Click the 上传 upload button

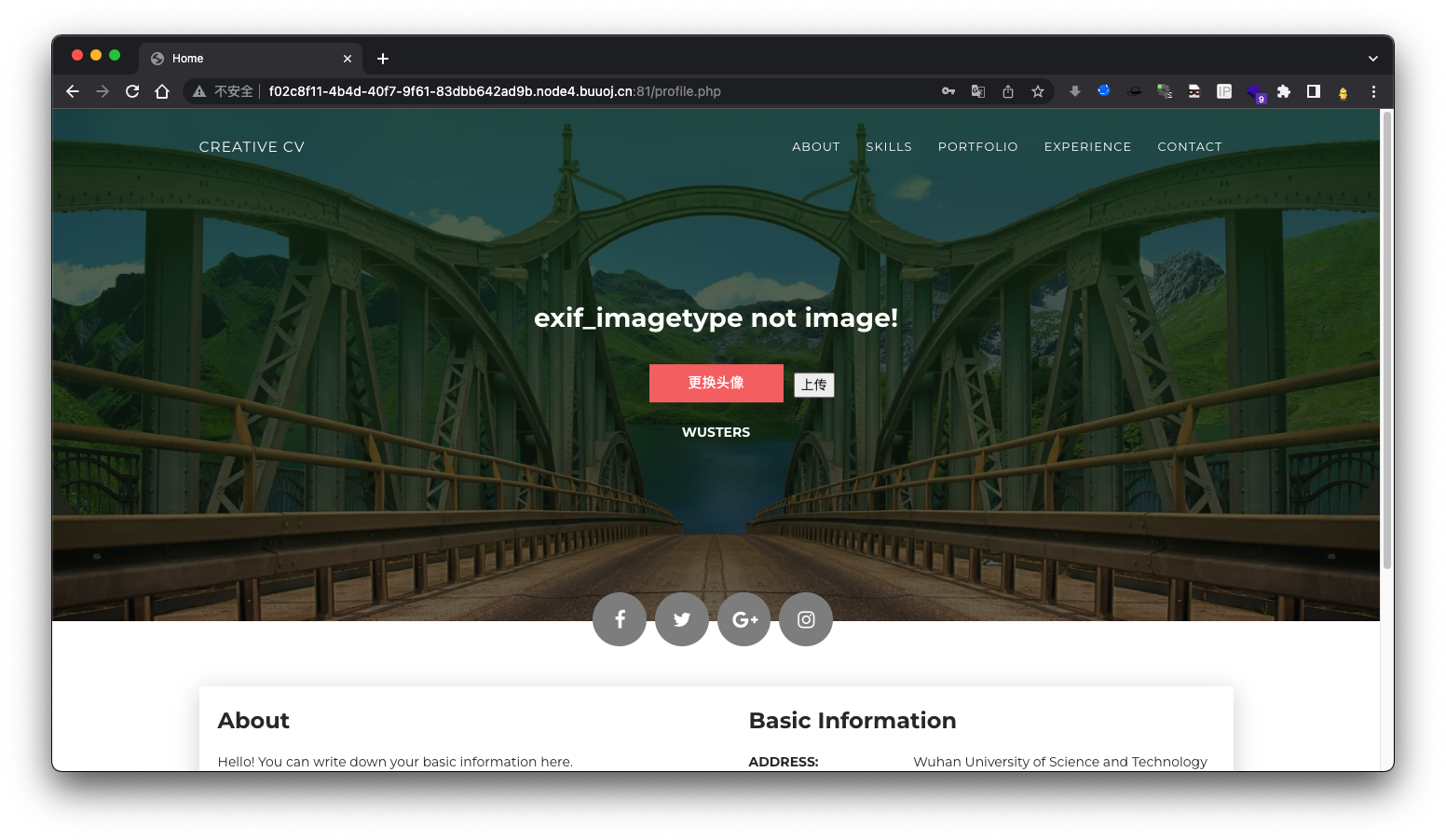click(x=814, y=385)
